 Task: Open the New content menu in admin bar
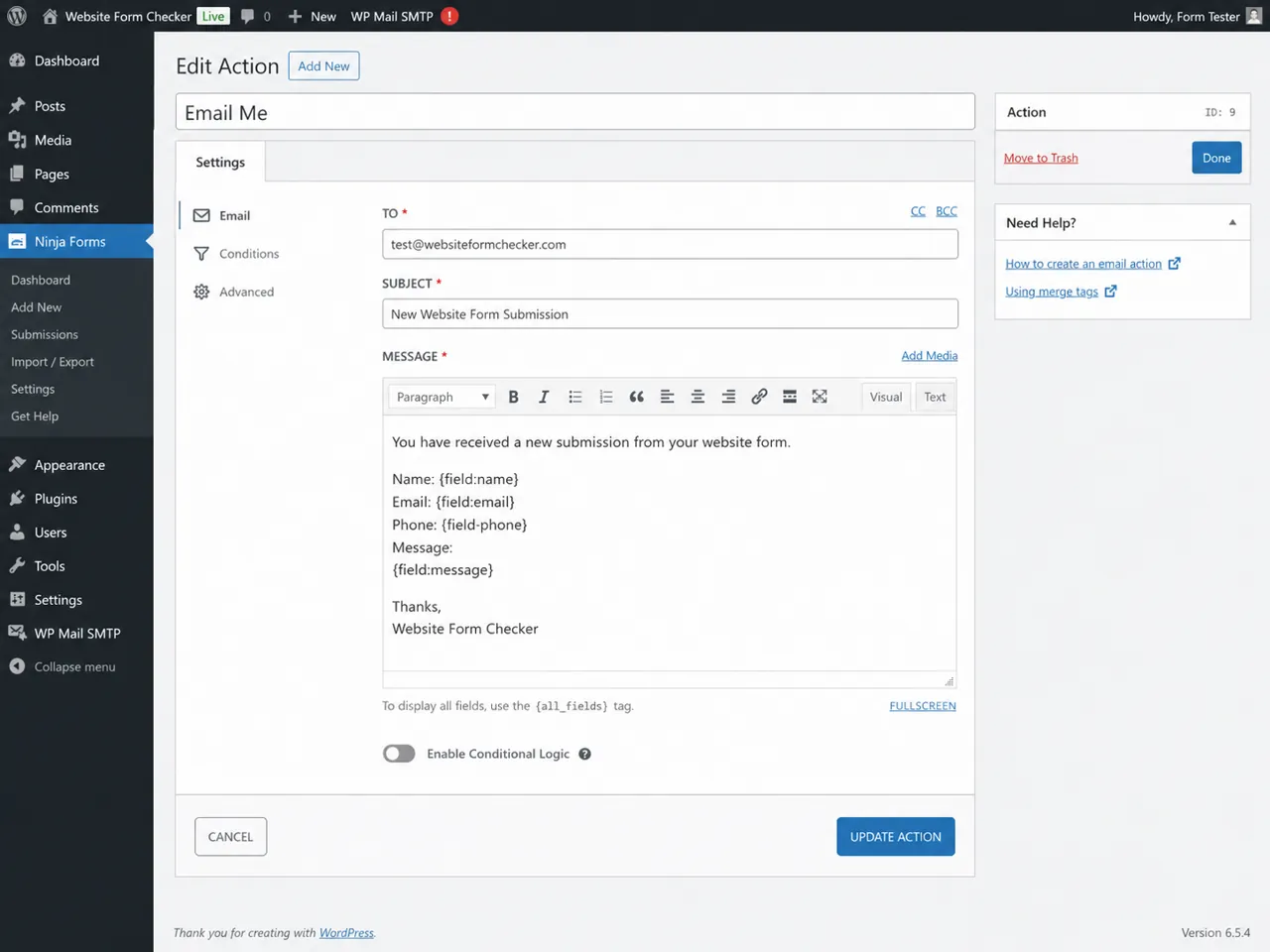(312, 16)
